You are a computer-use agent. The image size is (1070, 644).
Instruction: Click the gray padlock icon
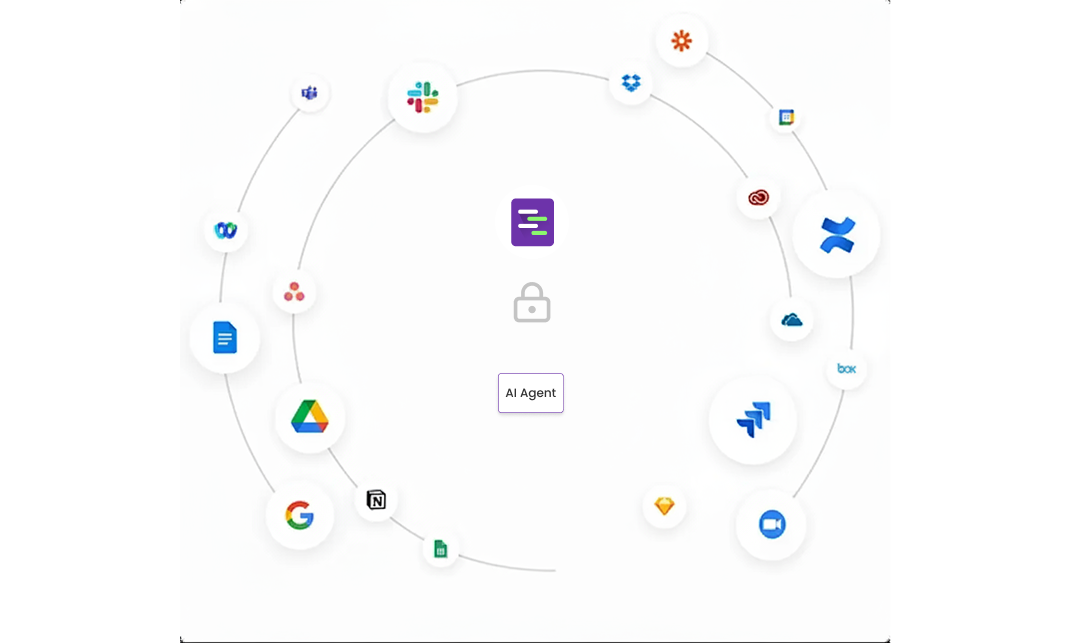click(x=532, y=302)
